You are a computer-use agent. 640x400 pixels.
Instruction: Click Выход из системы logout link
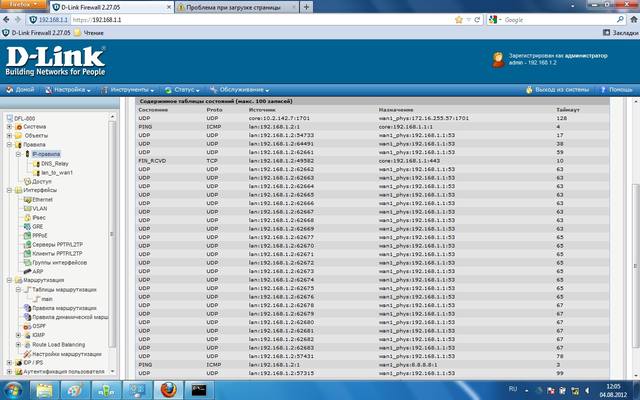pyautogui.click(x=558, y=90)
